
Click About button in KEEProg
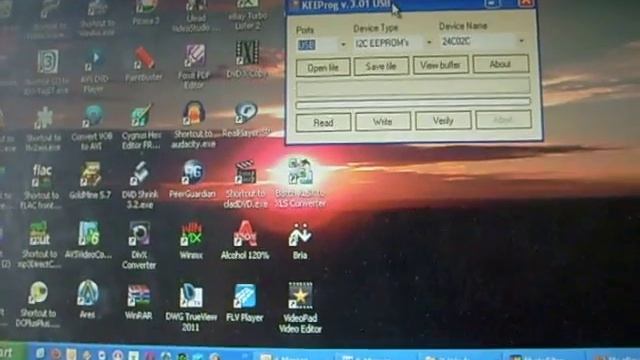pyautogui.click(x=500, y=64)
